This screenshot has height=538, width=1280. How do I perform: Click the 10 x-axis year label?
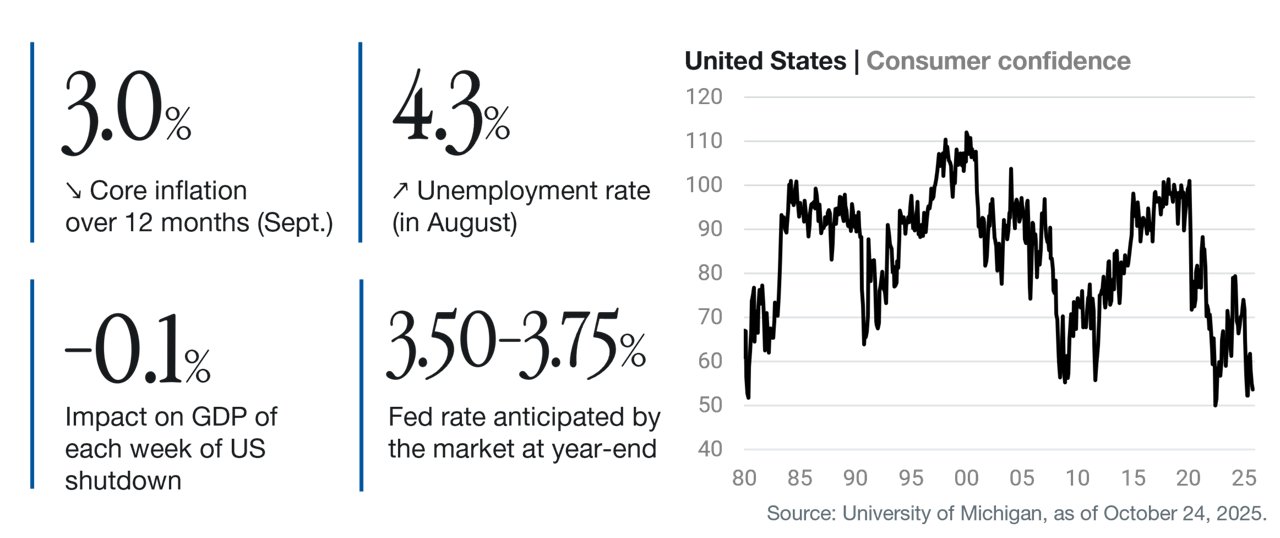[1077, 479]
